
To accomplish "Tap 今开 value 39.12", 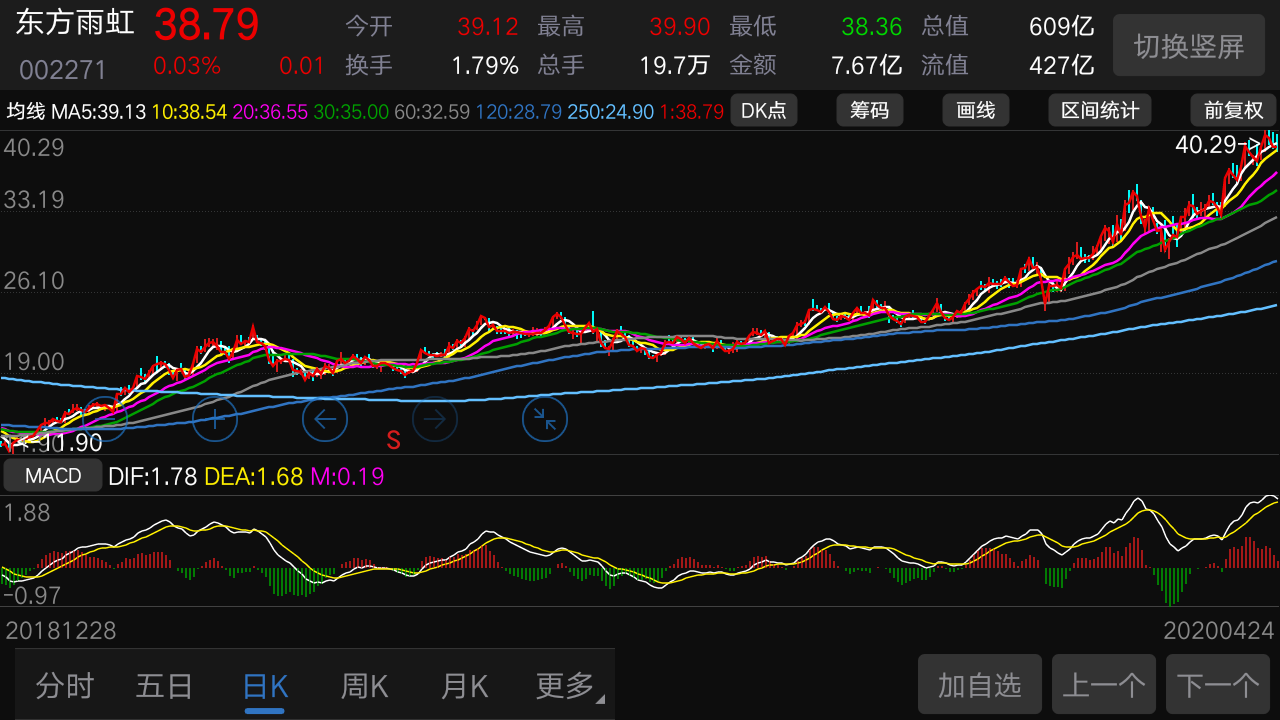I will pyautogui.click(x=488, y=27).
